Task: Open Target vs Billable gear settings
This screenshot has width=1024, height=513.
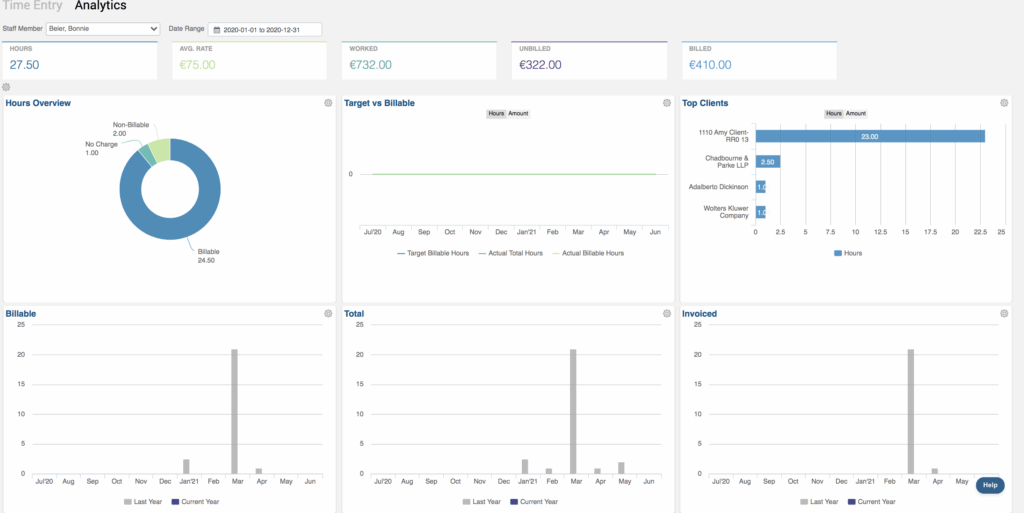Action: (667, 103)
